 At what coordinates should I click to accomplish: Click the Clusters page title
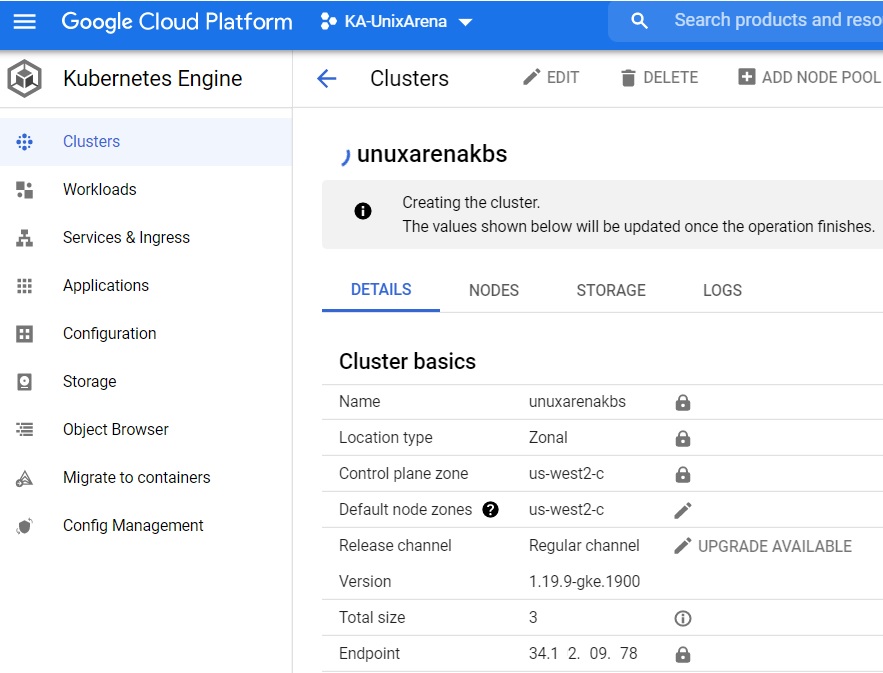pos(409,78)
